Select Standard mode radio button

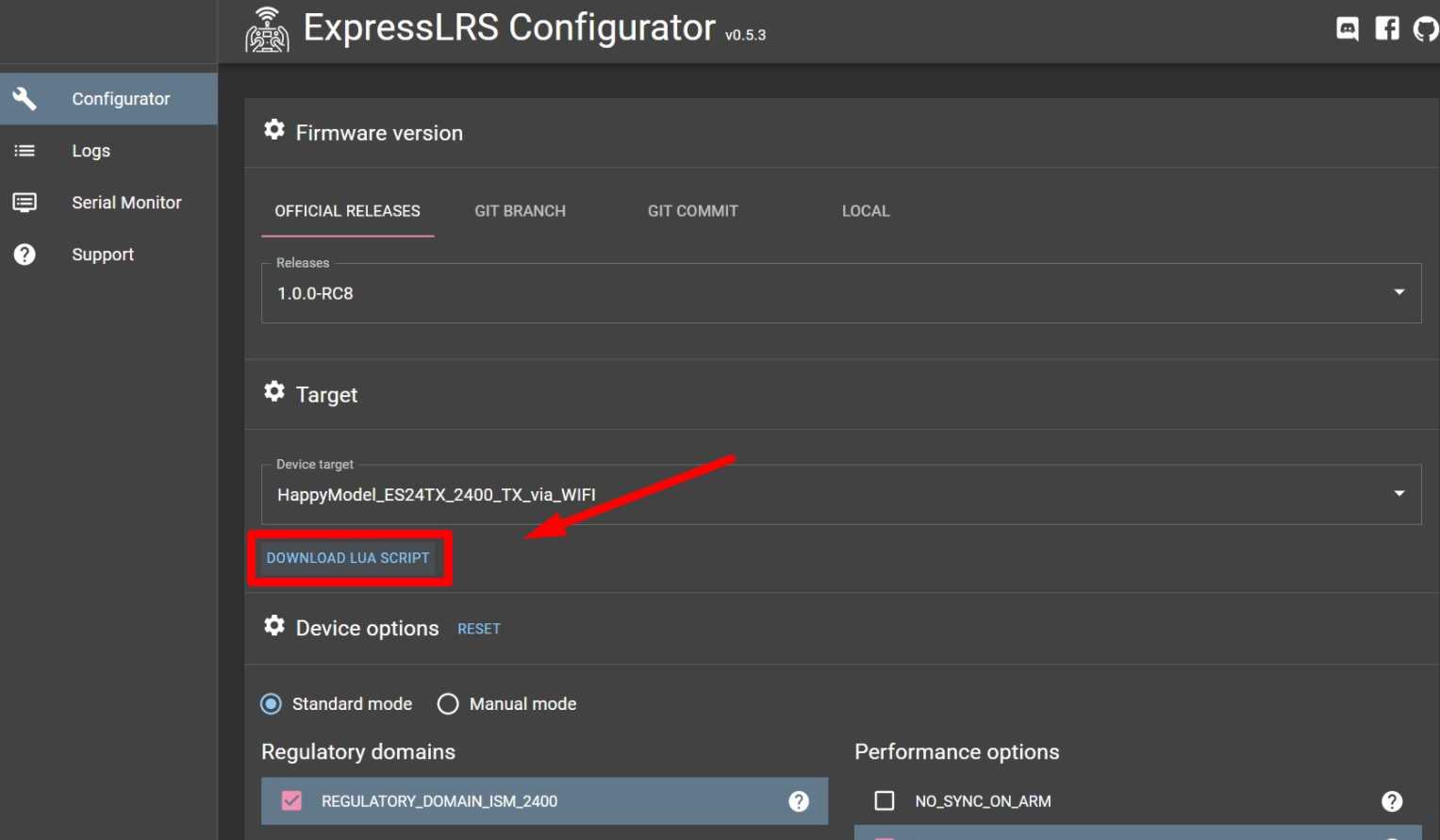click(x=272, y=704)
